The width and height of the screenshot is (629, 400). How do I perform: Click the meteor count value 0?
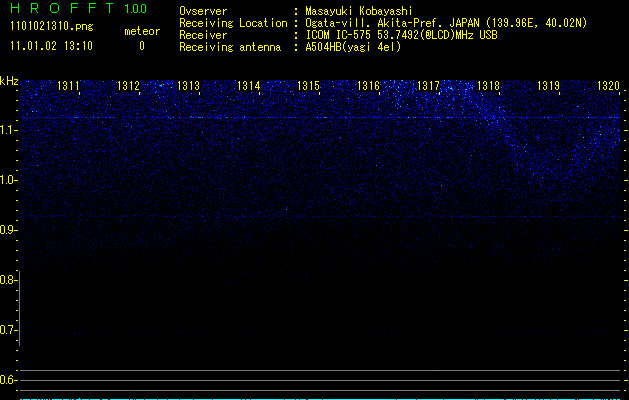[142, 46]
